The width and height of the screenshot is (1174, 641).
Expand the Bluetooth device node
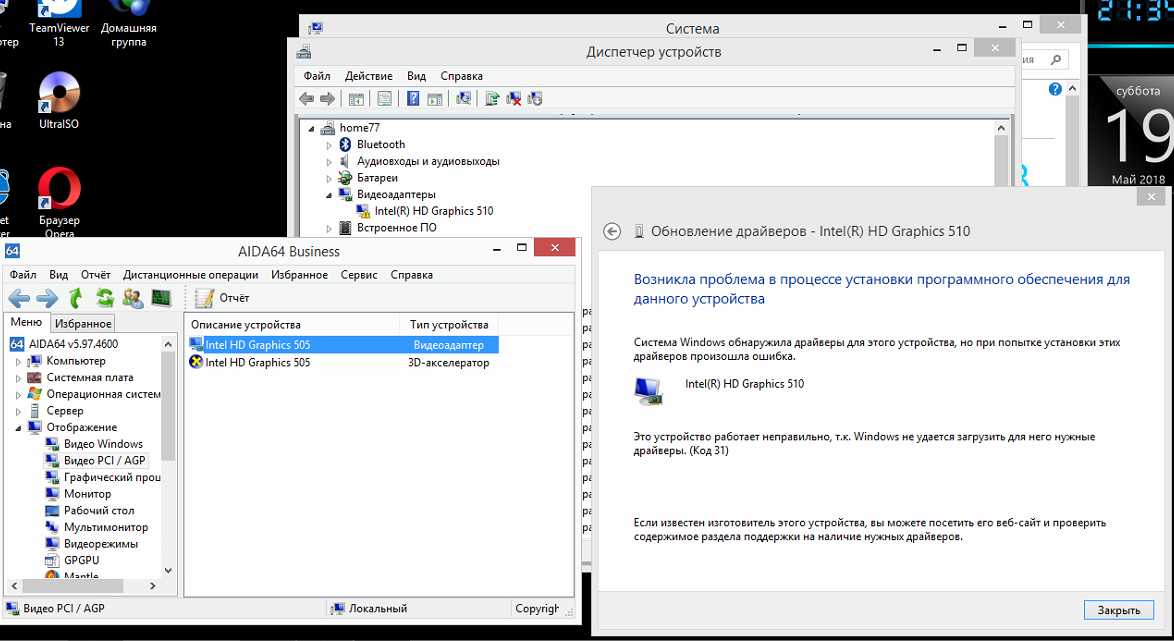click(329, 145)
